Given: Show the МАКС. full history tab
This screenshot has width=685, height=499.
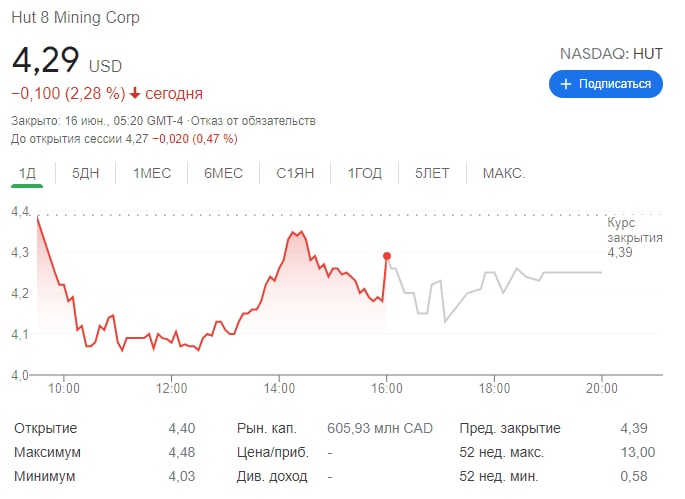Looking at the screenshot, I should coord(504,173).
